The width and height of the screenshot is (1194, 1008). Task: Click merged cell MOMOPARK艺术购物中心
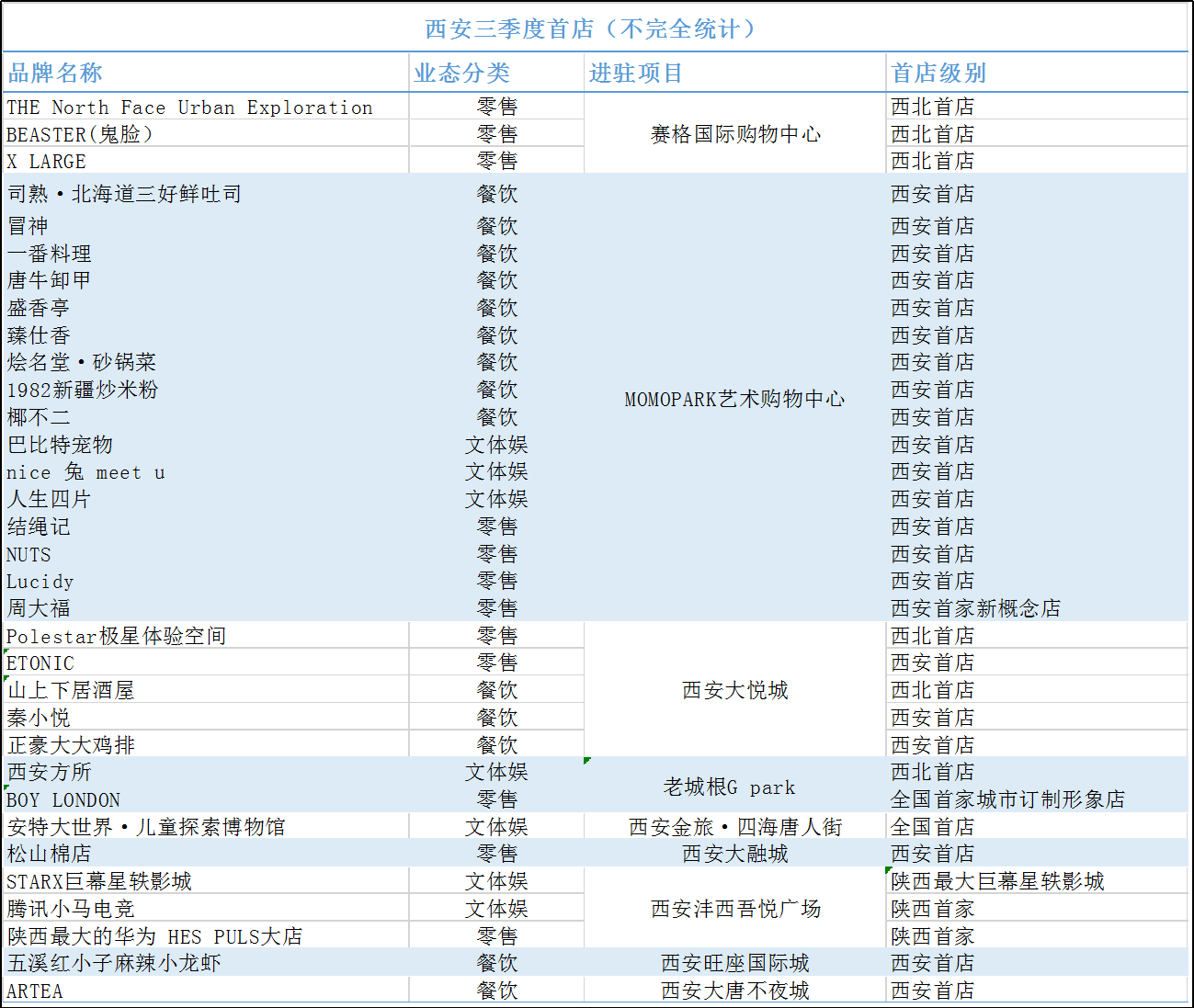735,399
